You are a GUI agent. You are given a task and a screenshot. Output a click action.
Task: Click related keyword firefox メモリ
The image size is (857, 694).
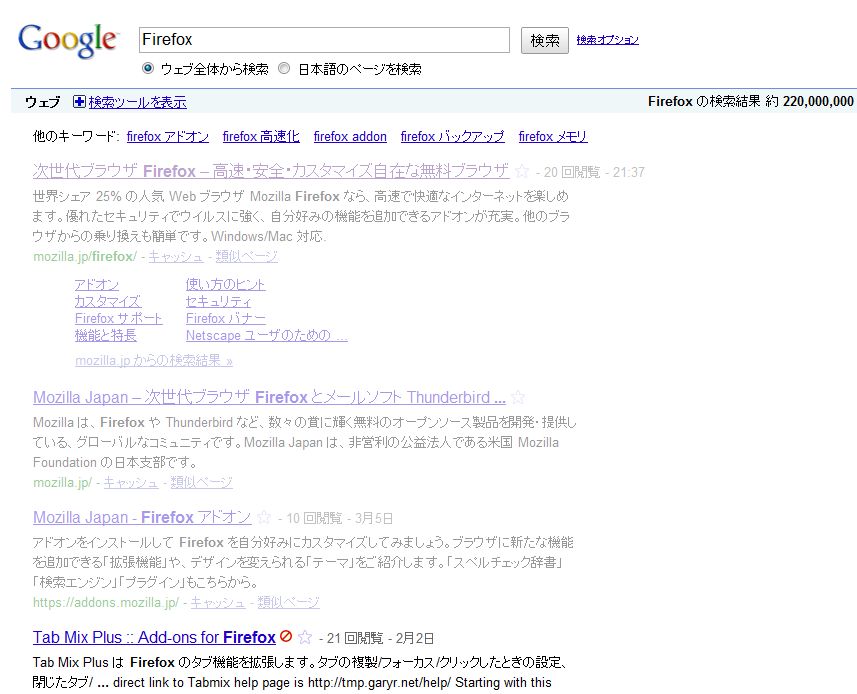(553, 137)
